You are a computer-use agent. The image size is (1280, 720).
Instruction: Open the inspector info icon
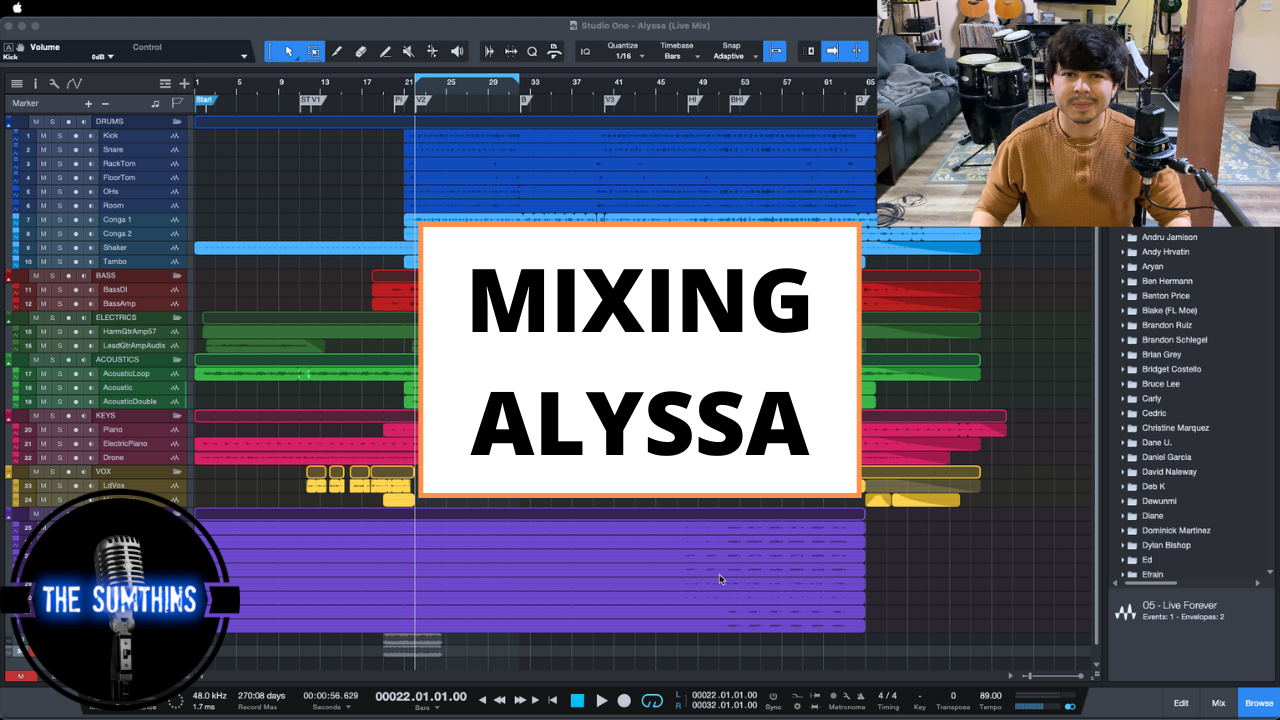(35, 84)
